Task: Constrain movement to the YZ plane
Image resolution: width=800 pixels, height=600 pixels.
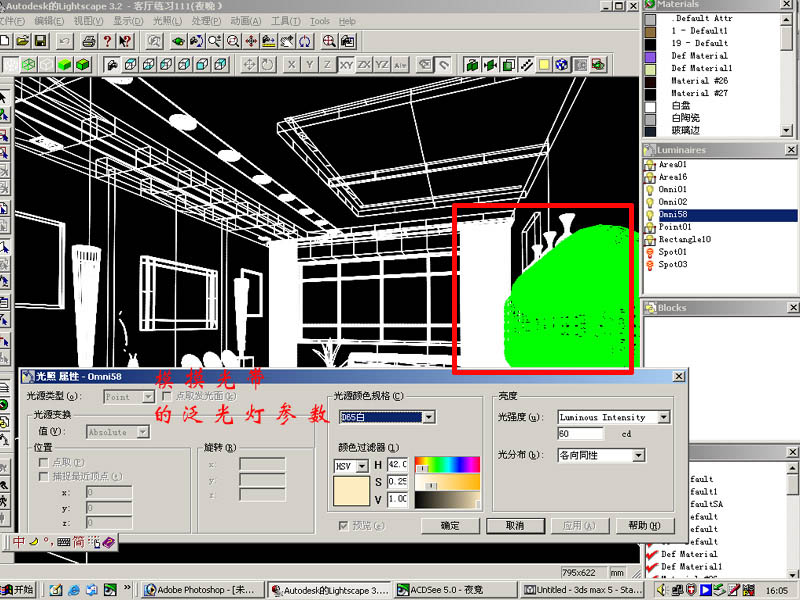Action: coord(382,65)
